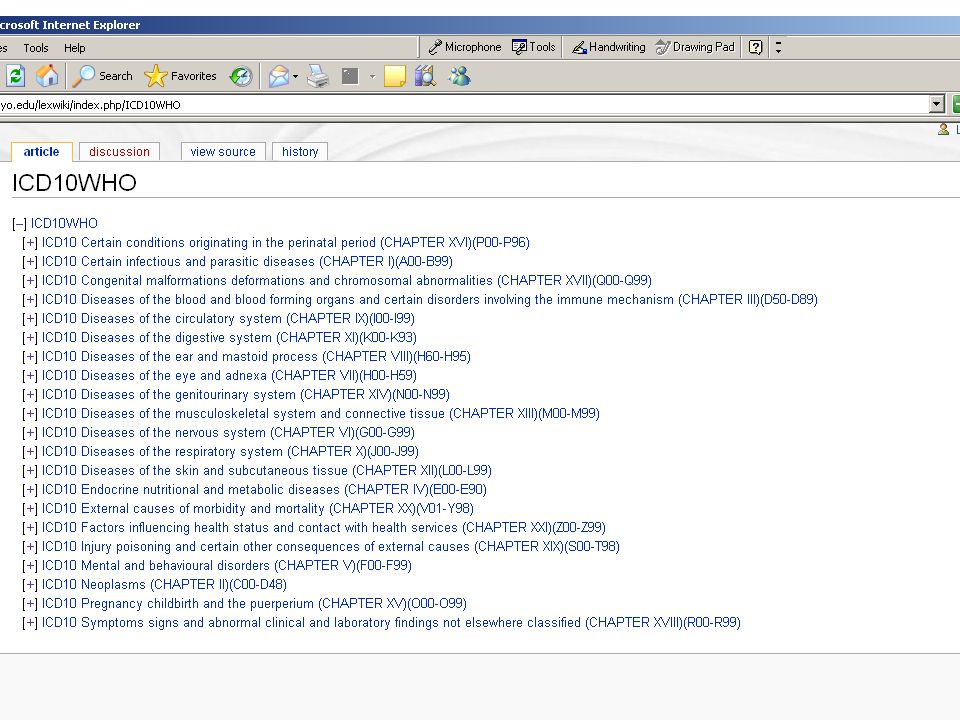Open the ICD10WHO root link
Viewport: 960px width, 720px height.
[x=64, y=223]
